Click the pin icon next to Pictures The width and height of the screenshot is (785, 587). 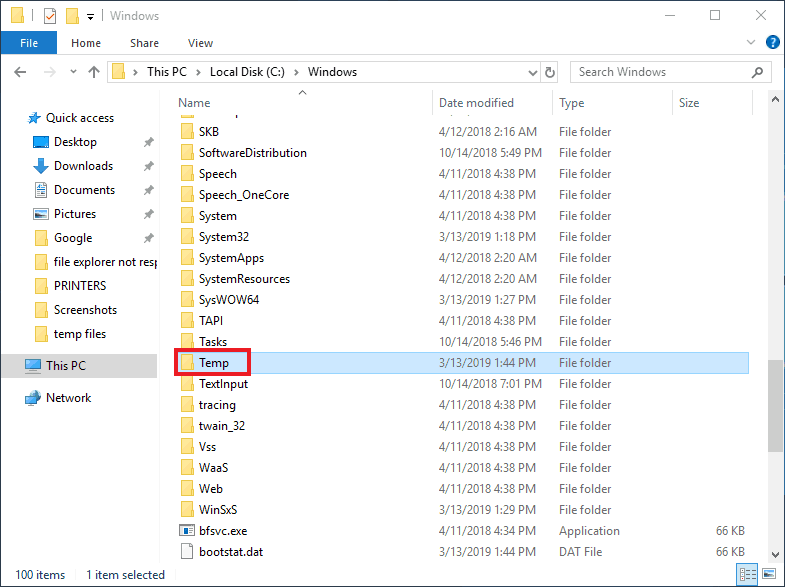click(x=149, y=214)
